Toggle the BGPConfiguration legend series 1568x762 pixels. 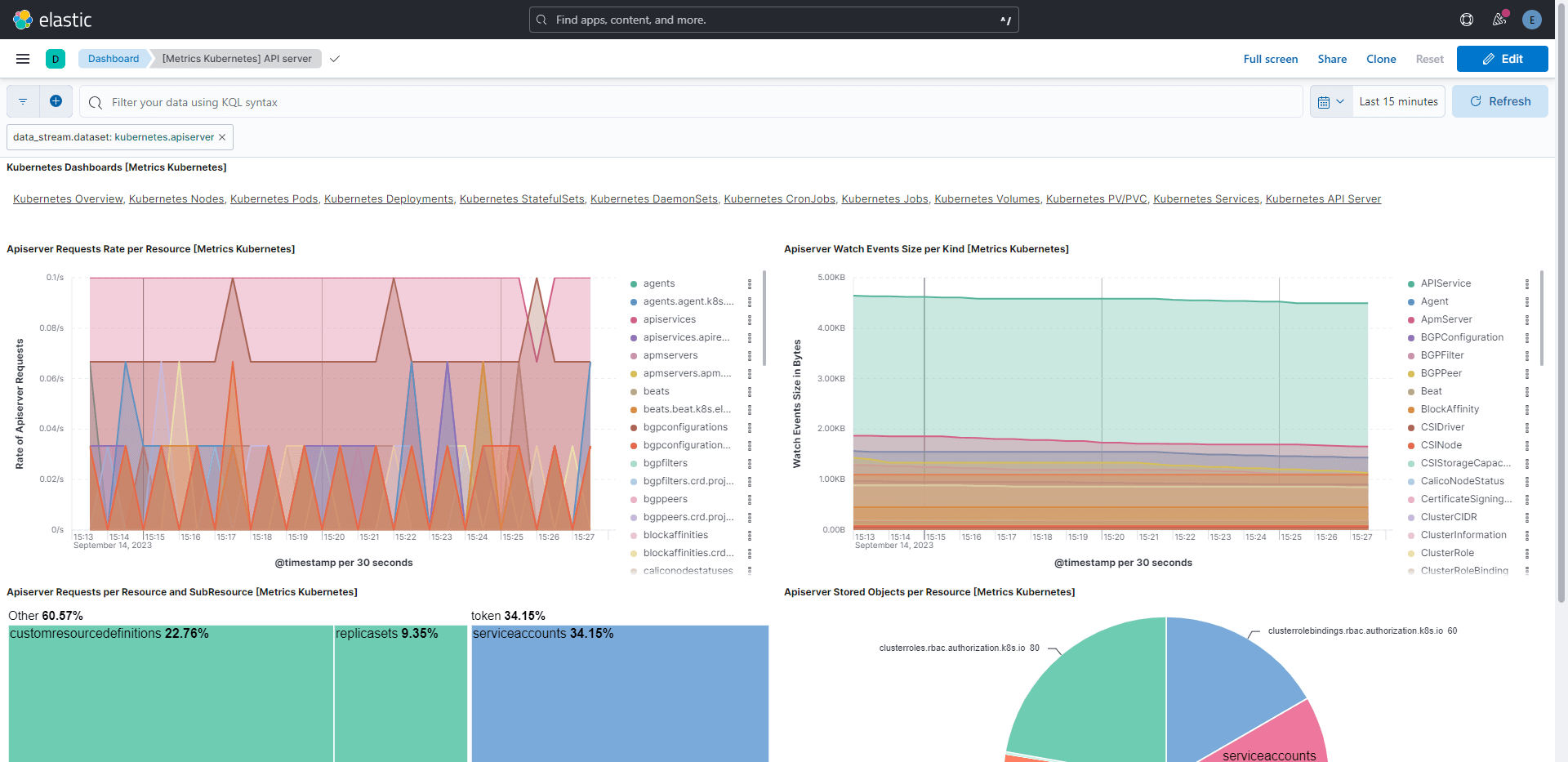[x=1462, y=337]
